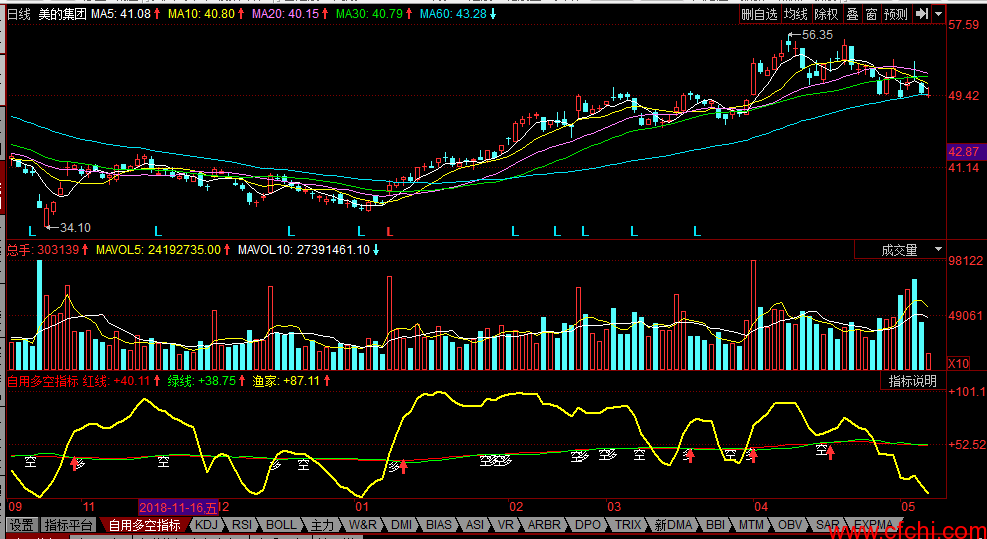Switch to the KDJ indicator tab
The width and height of the screenshot is (987, 539).
click(206, 525)
